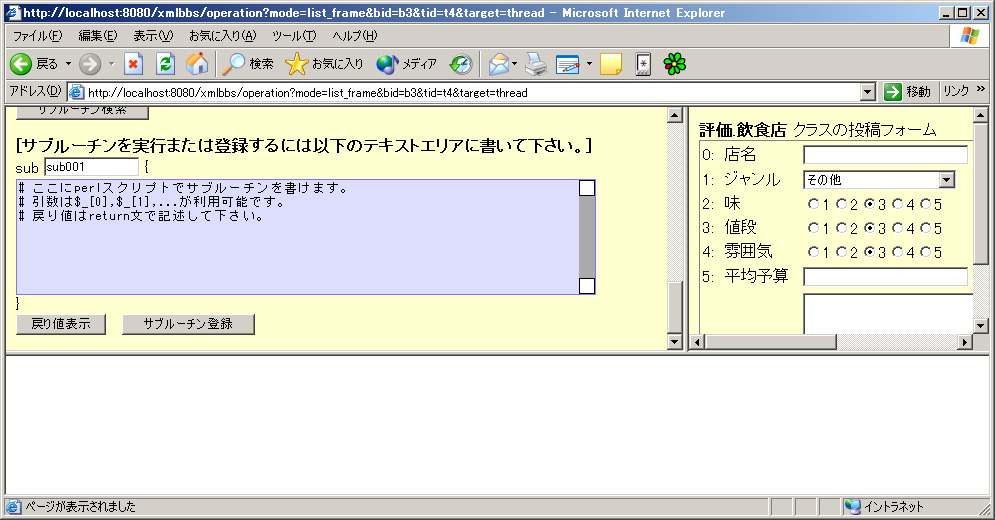This screenshot has height=520, width=995.
Task: Click the right frame horizontal scrollbar thumb
Action: point(770,342)
